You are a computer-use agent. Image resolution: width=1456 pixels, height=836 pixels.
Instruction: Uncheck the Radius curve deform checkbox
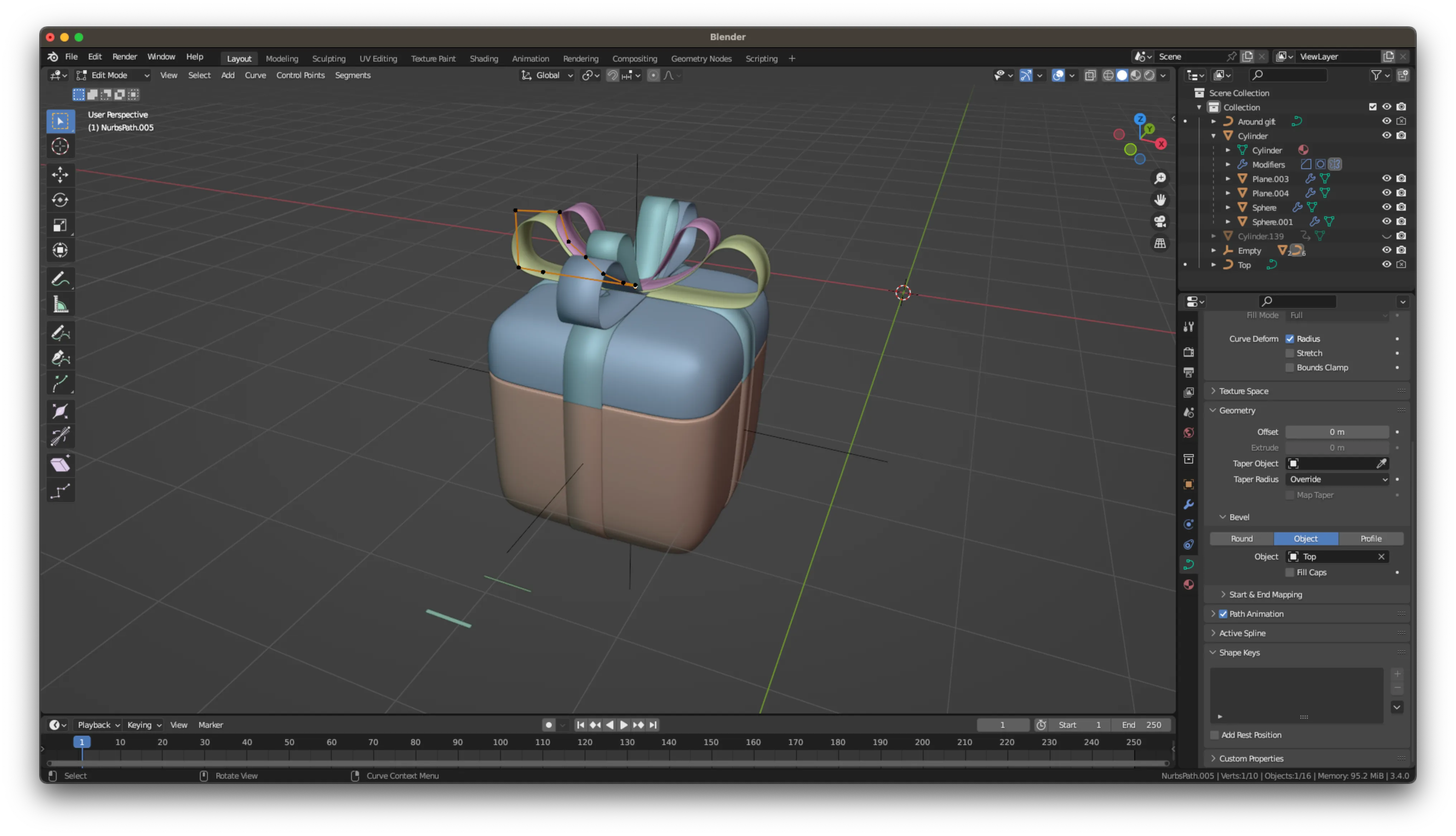pyautogui.click(x=1289, y=339)
